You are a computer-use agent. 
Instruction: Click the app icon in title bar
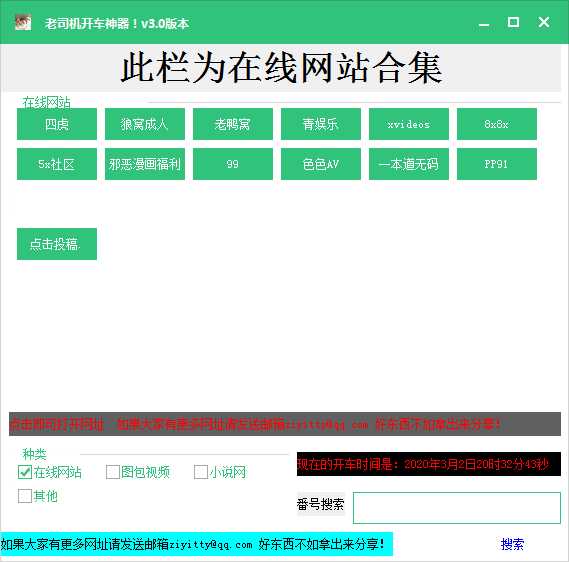click(x=23, y=22)
